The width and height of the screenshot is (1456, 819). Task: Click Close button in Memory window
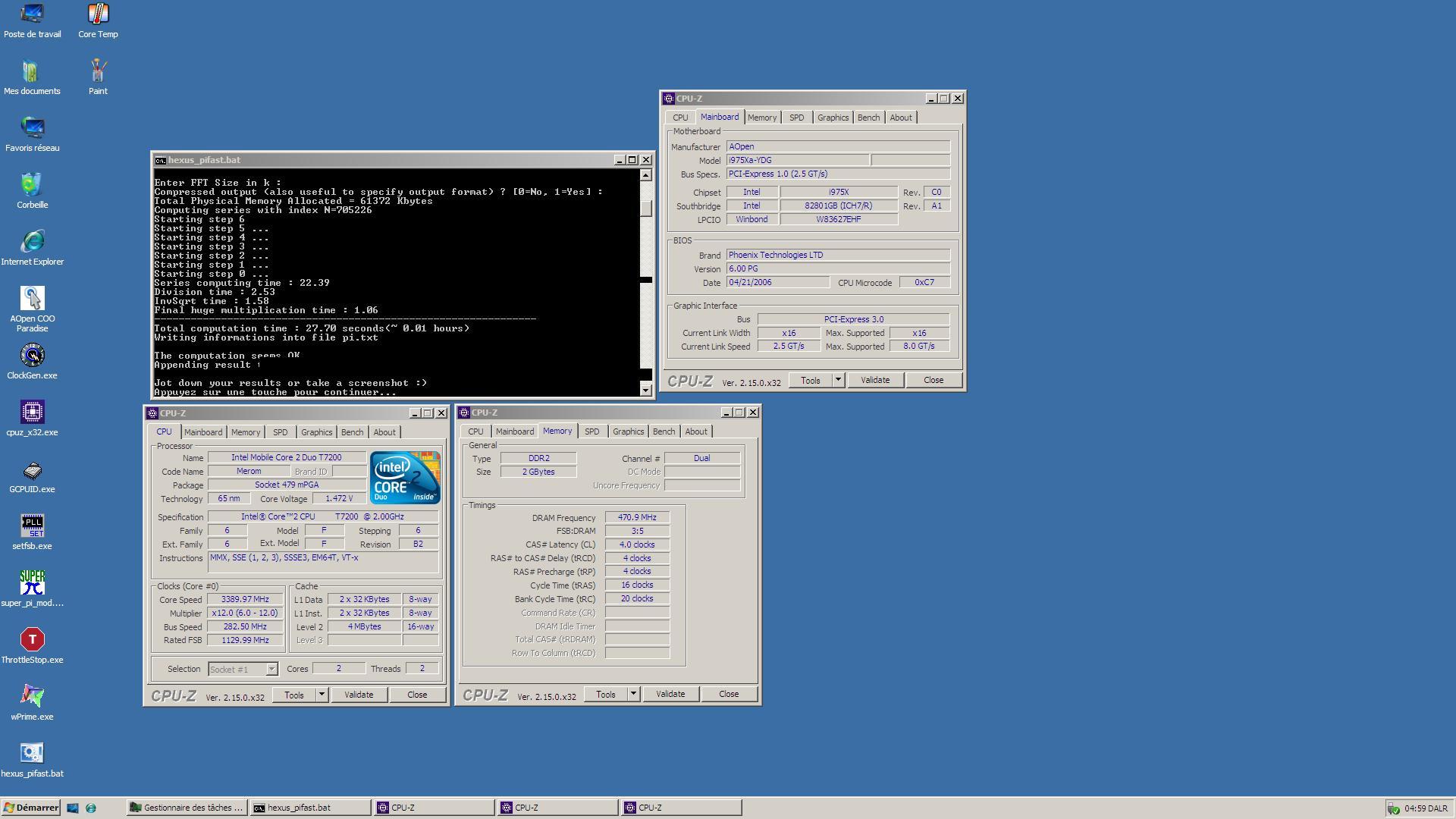(729, 694)
